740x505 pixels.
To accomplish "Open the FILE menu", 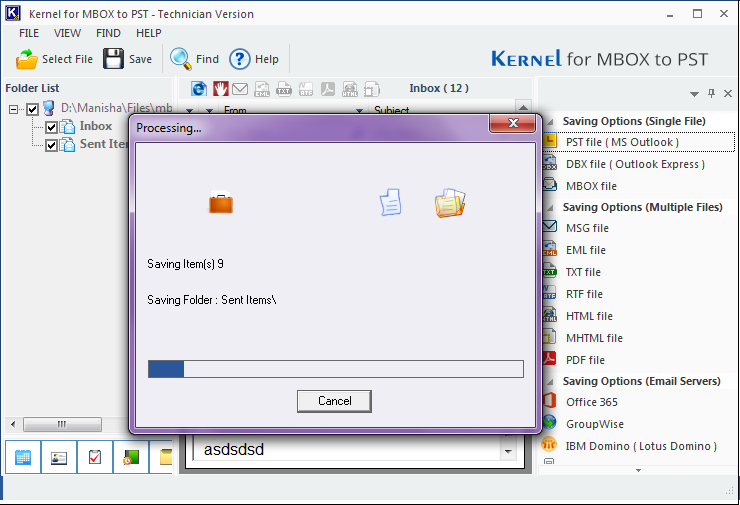I will point(29,33).
